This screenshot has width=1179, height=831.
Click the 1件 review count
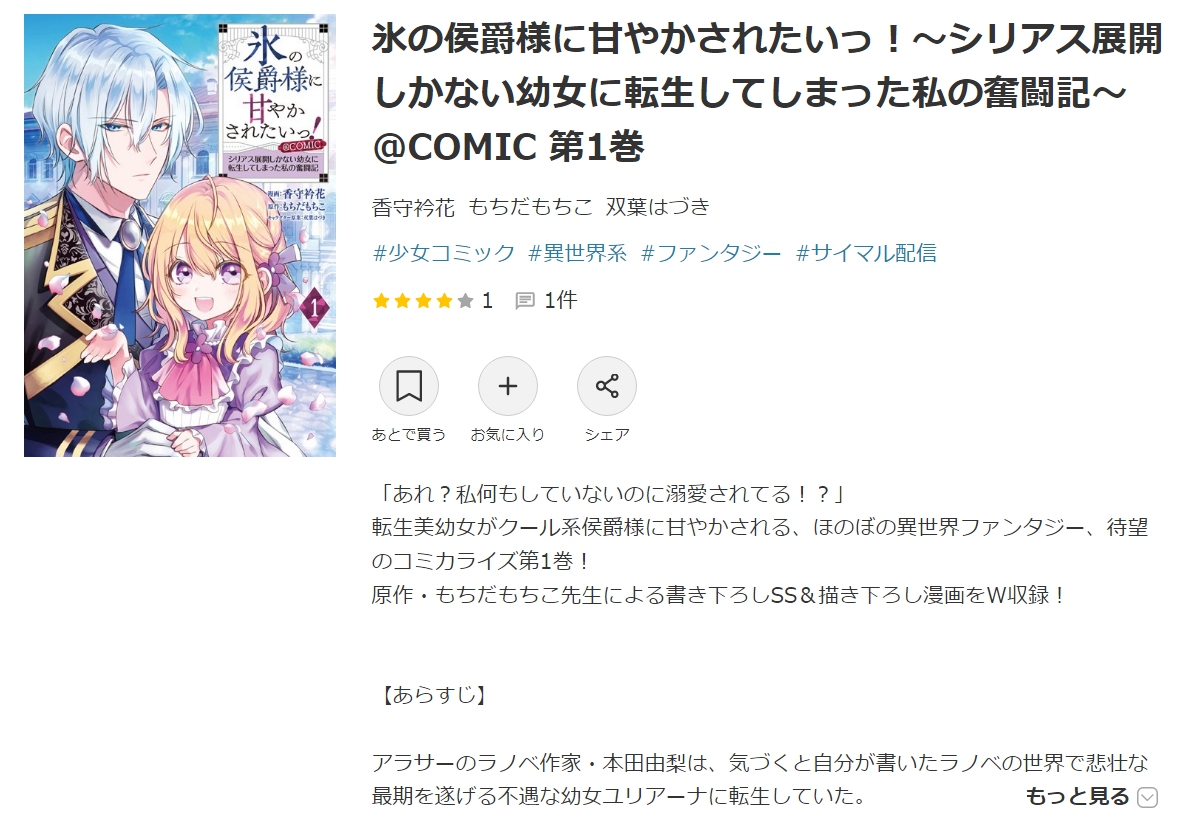[x=560, y=301]
